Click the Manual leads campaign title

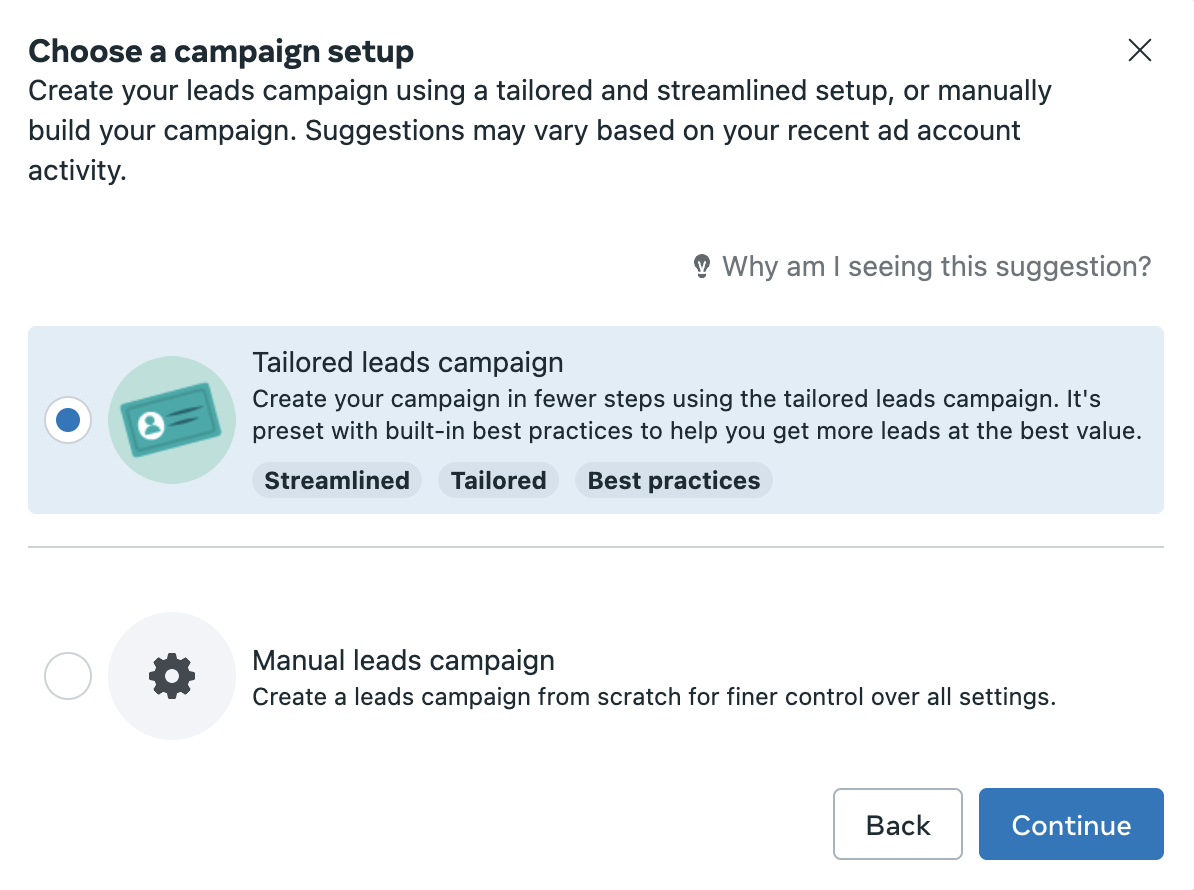pos(403,660)
